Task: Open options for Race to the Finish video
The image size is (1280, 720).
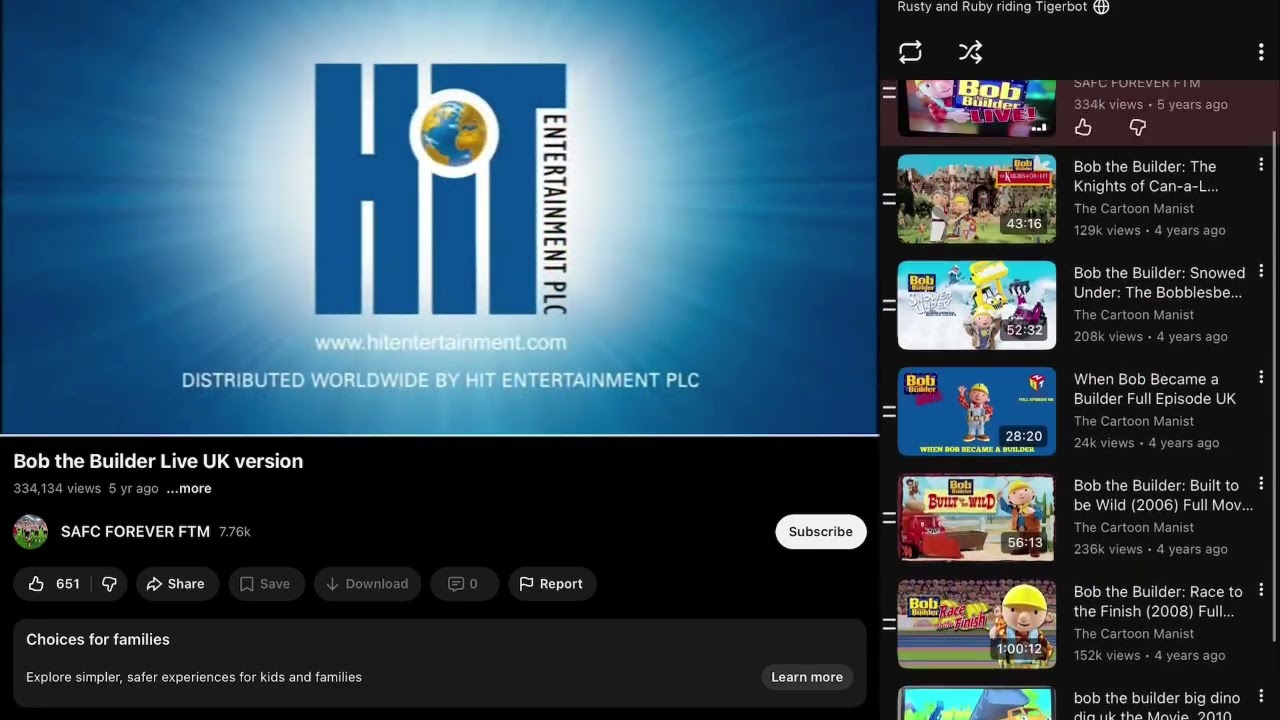Action: click(1260, 590)
